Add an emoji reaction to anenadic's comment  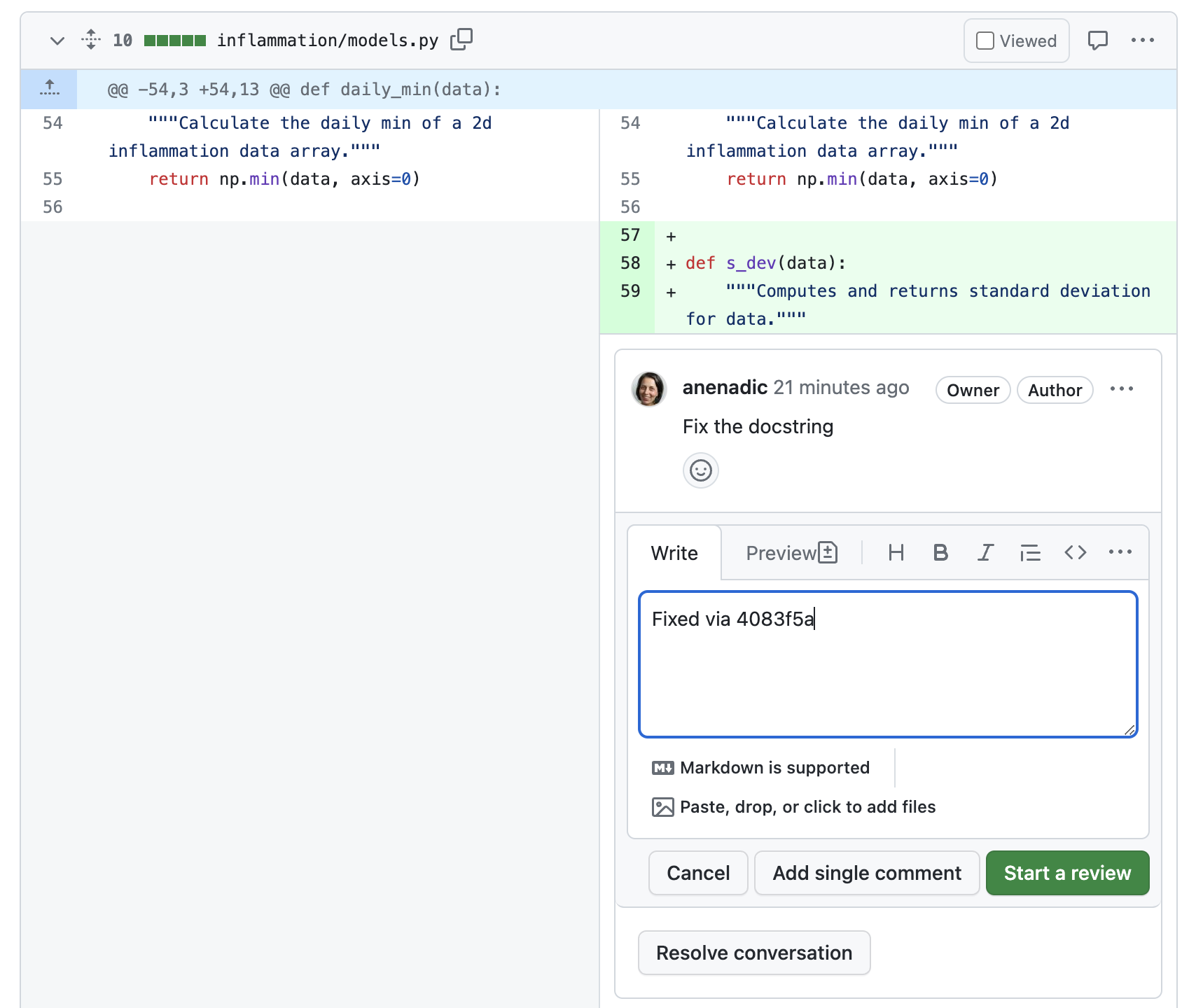tap(700, 470)
